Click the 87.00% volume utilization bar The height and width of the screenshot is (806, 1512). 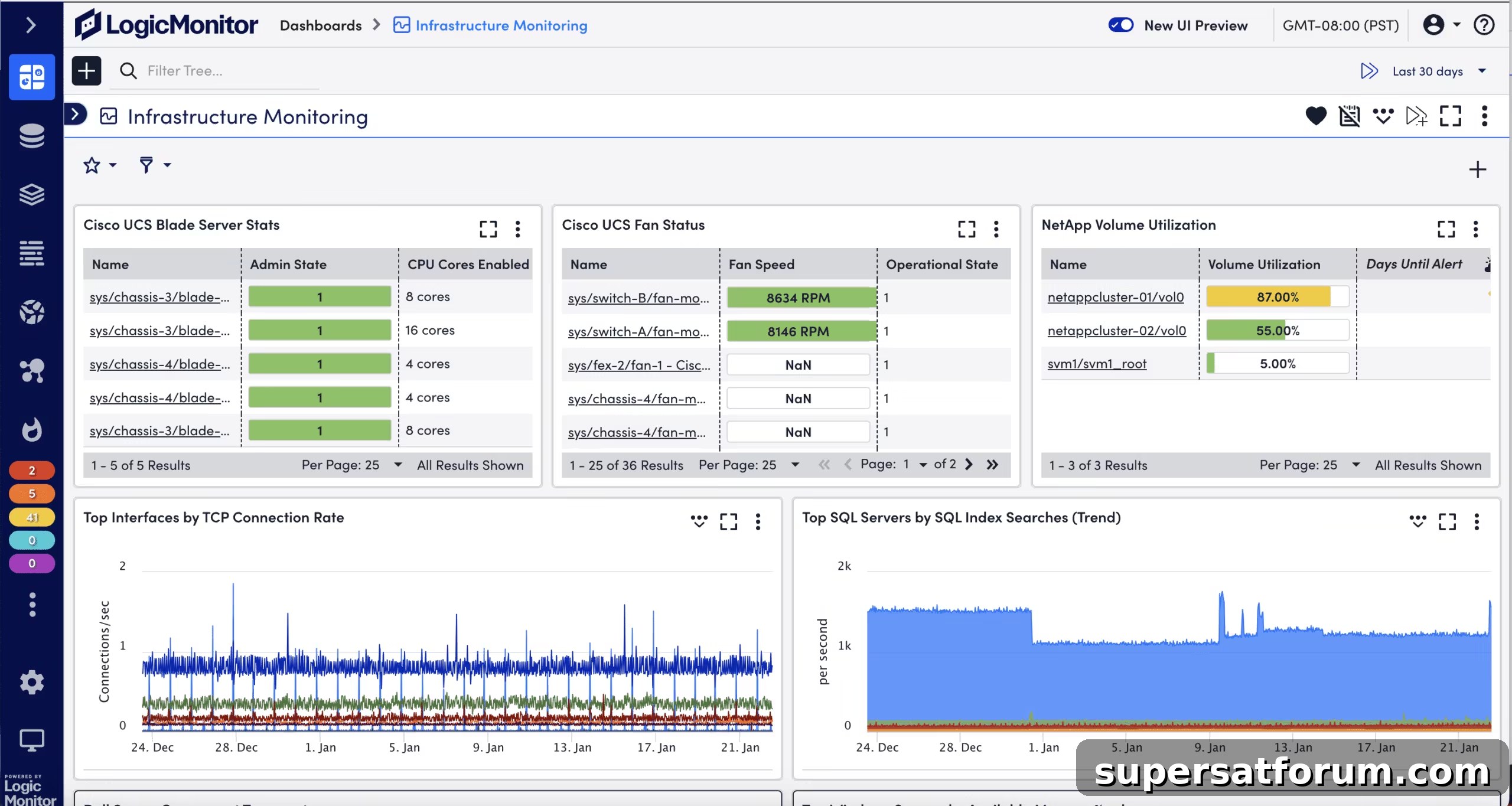(x=1278, y=297)
